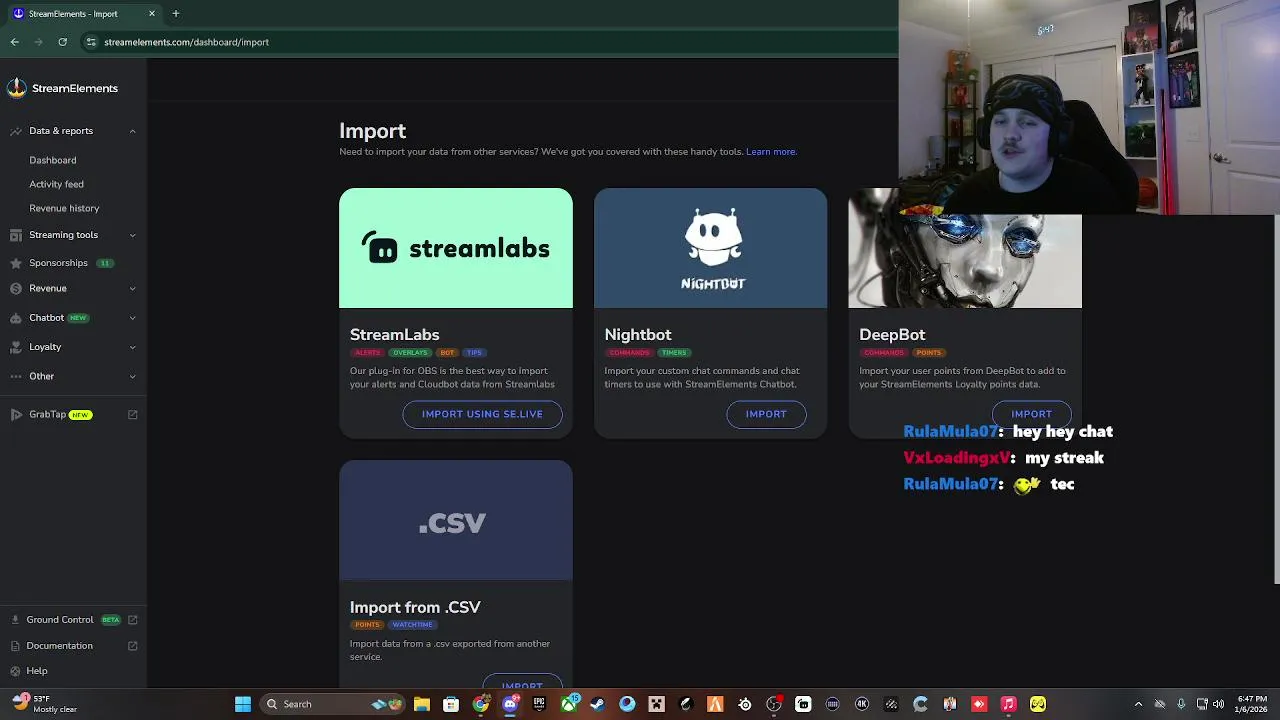Click the Ground Control download icon
Image resolution: width=1280 pixels, height=720 pixels.
click(15, 620)
